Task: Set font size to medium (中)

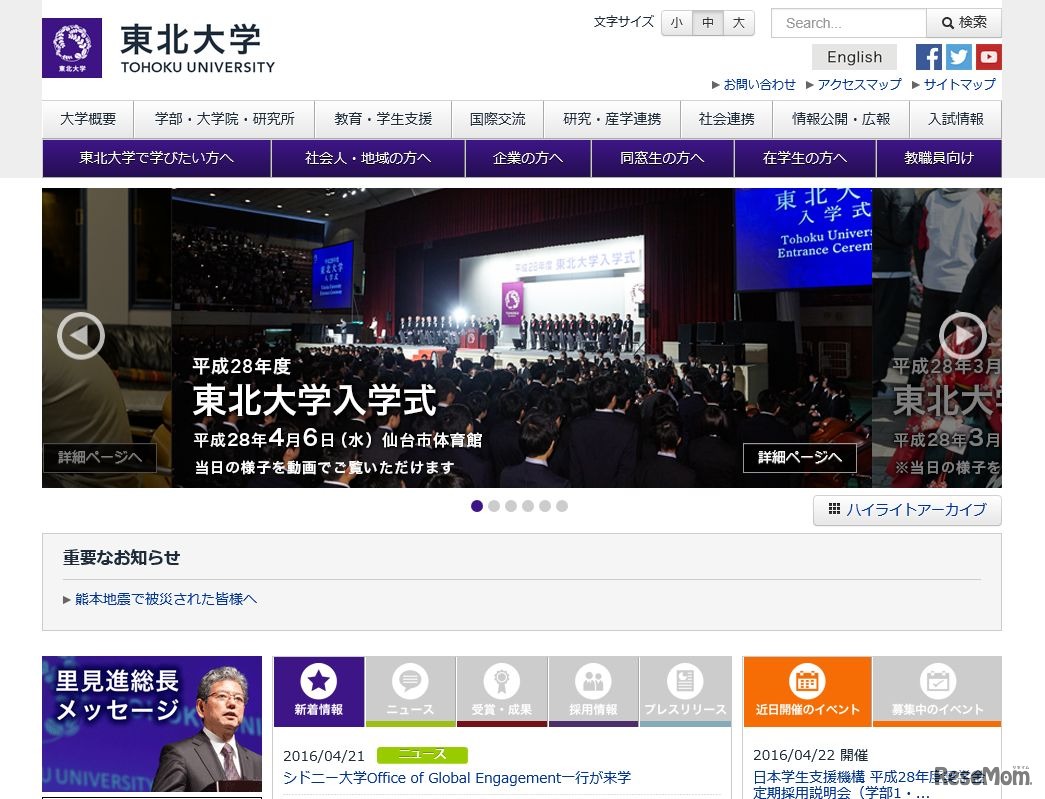Action: (x=708, y=23)
